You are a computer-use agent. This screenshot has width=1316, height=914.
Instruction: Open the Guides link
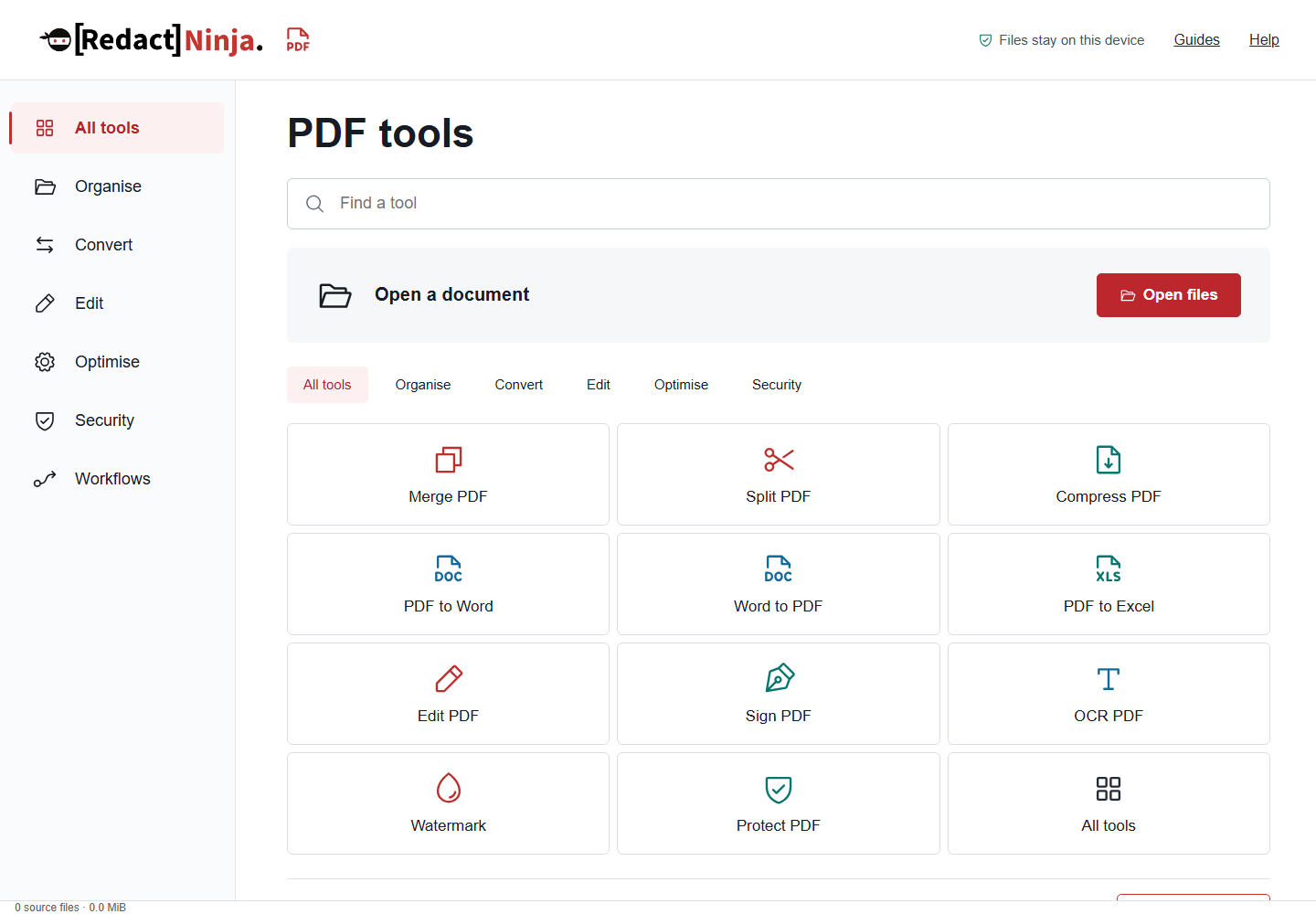pyautogui.click(x=1197, y=39)
